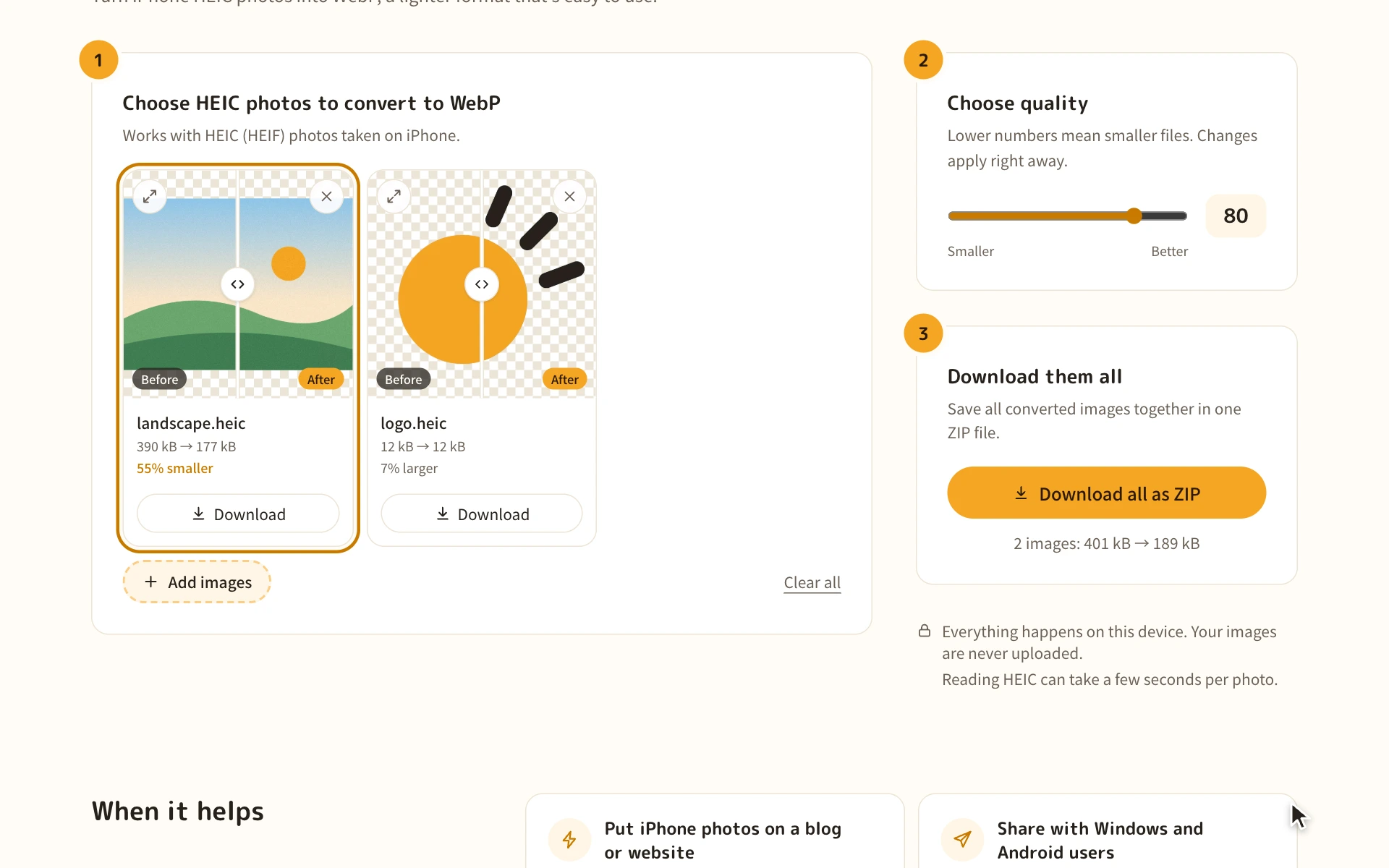
Task: Remove landscape.heic with its X icon
Action: point(326,197)
